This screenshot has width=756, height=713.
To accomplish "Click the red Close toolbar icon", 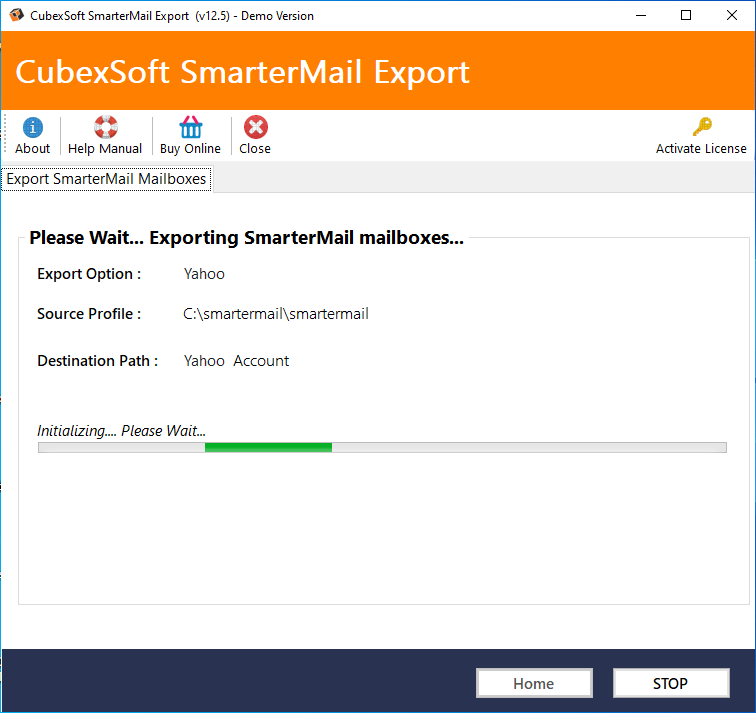I will pos(256,127).
